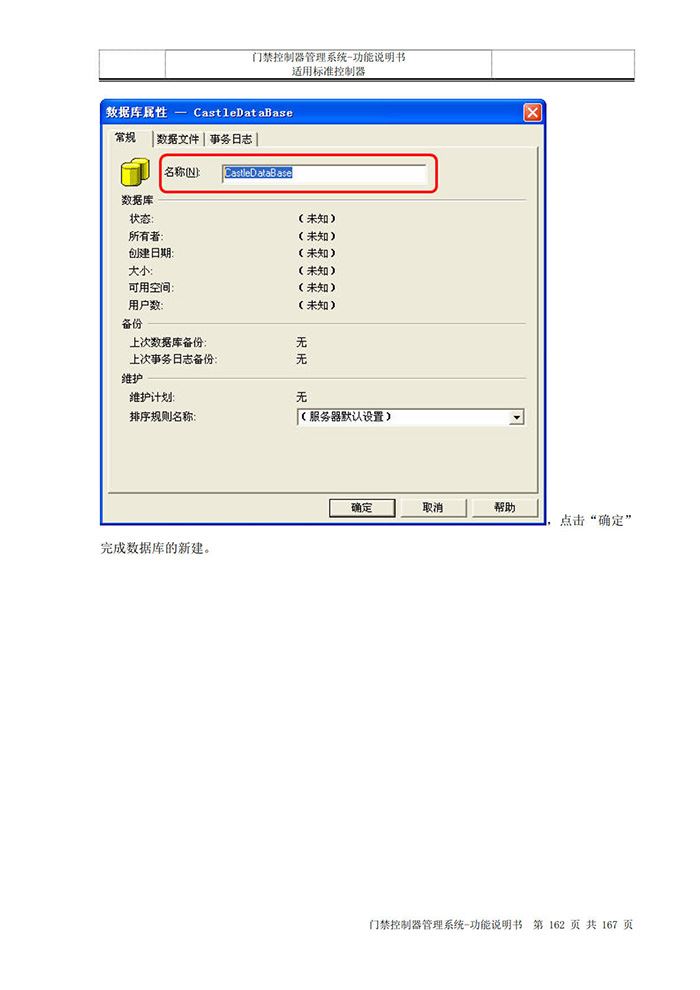Viewport: 700px width, 990px height.
Task: Open the 排序规则名称 dropdown arrow
Action: click(x=517, y=417)
